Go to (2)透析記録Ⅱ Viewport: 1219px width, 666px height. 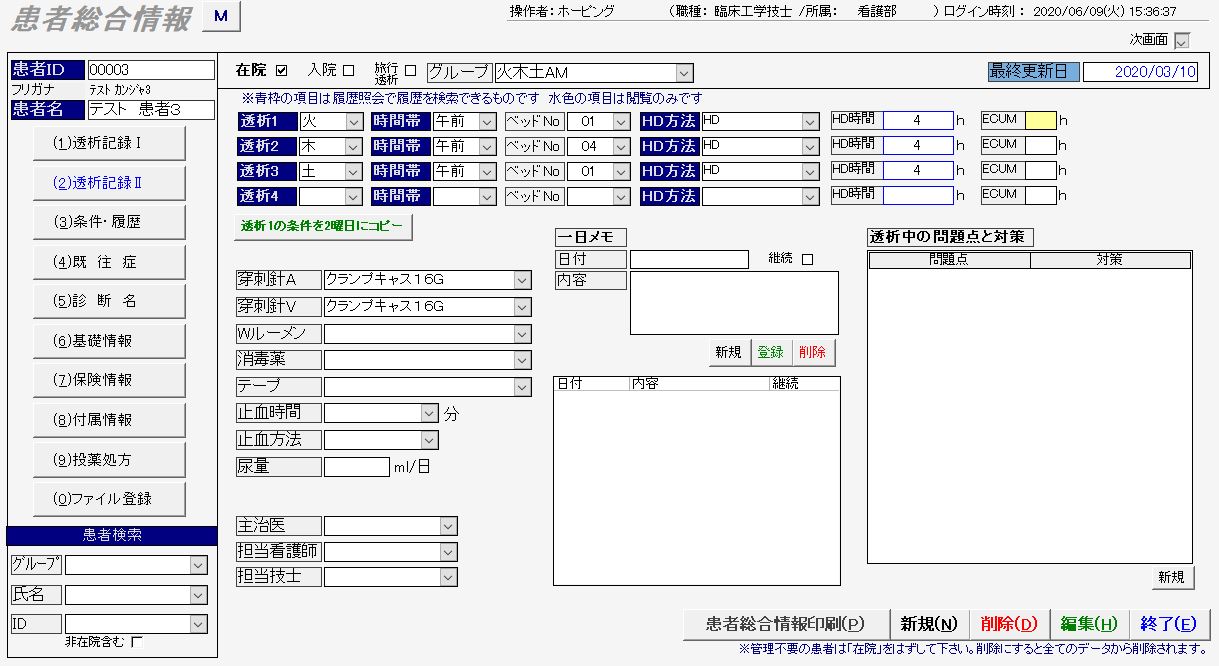pyautogui.click(x=109, y=183)
